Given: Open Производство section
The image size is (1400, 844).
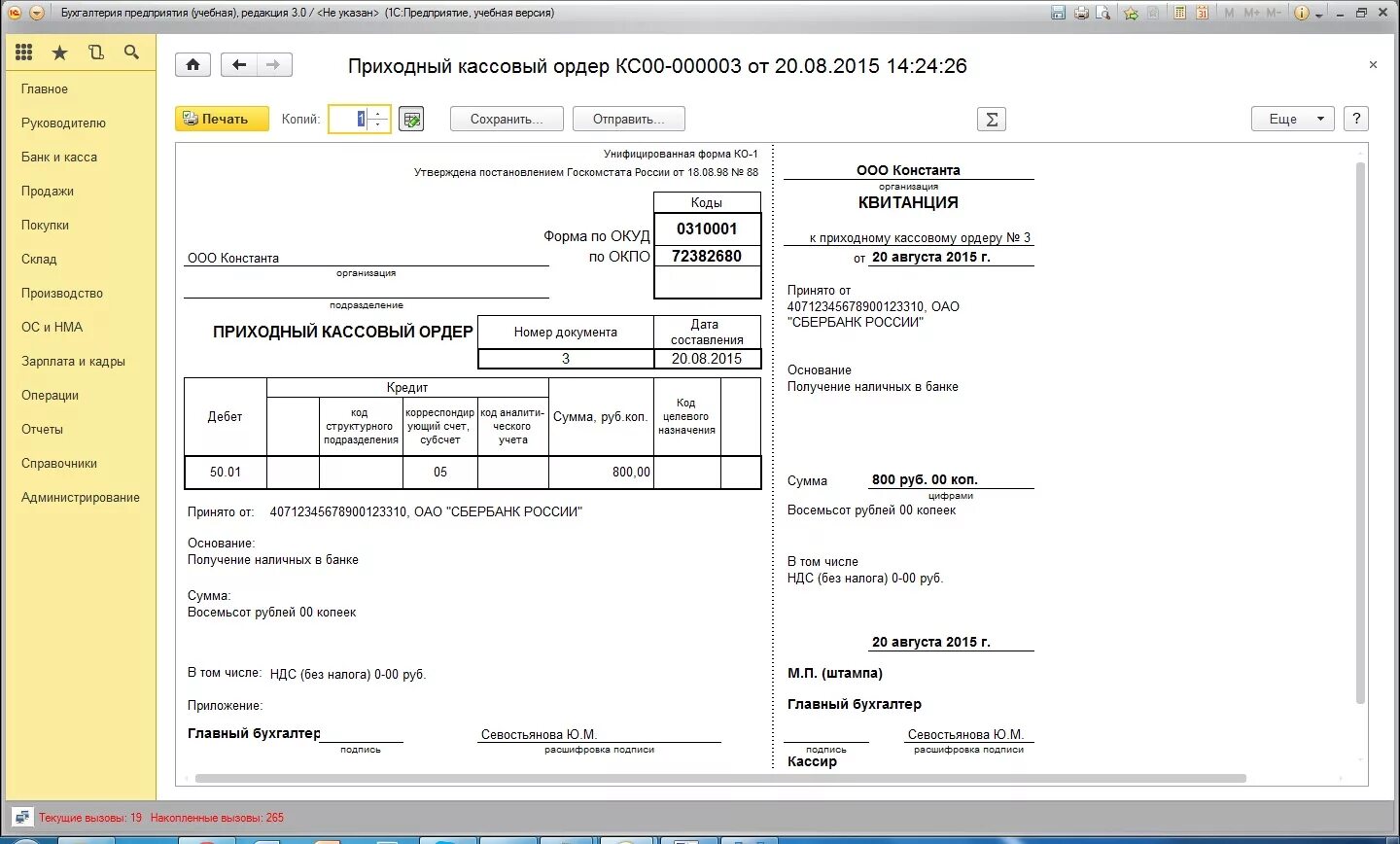Looking at the screenshot, I should (x=62, y=293).
